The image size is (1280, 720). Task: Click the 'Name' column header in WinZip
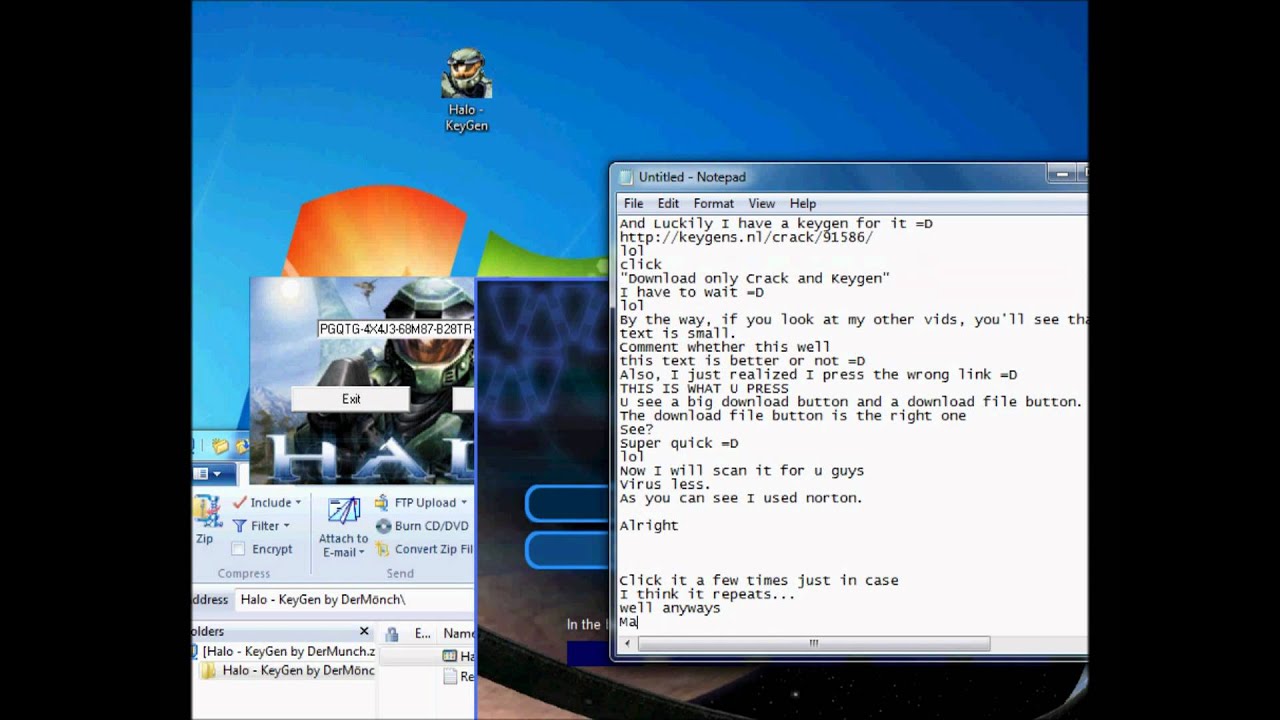457,633
